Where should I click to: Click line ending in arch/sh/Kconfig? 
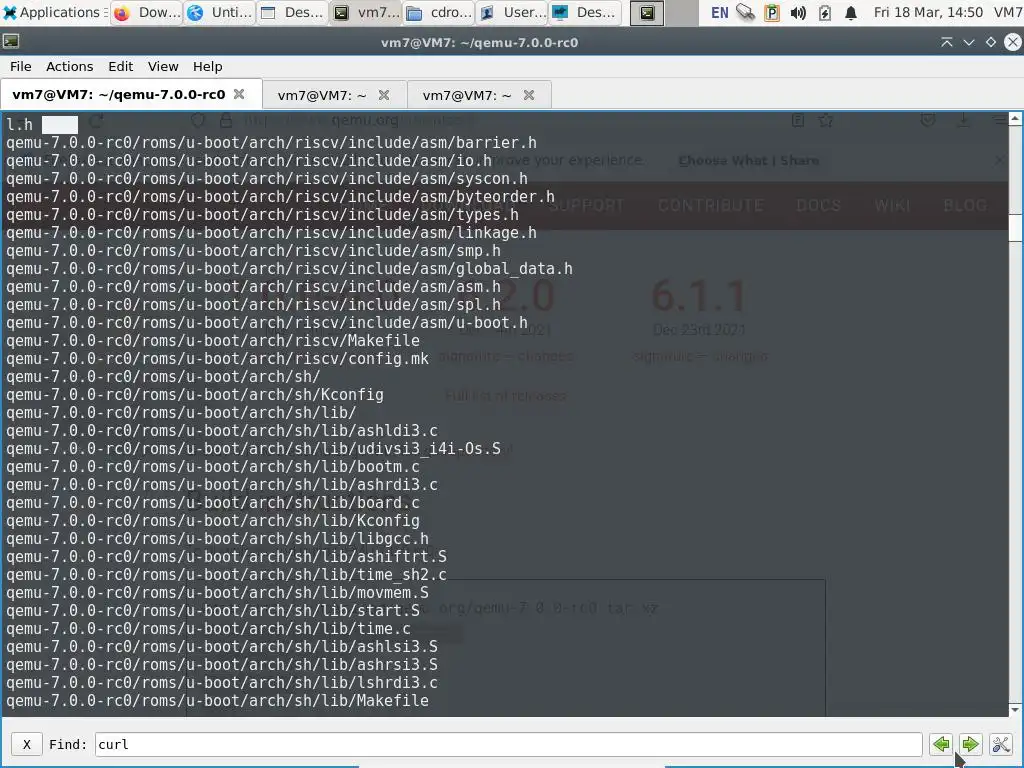tap(195, 394)
